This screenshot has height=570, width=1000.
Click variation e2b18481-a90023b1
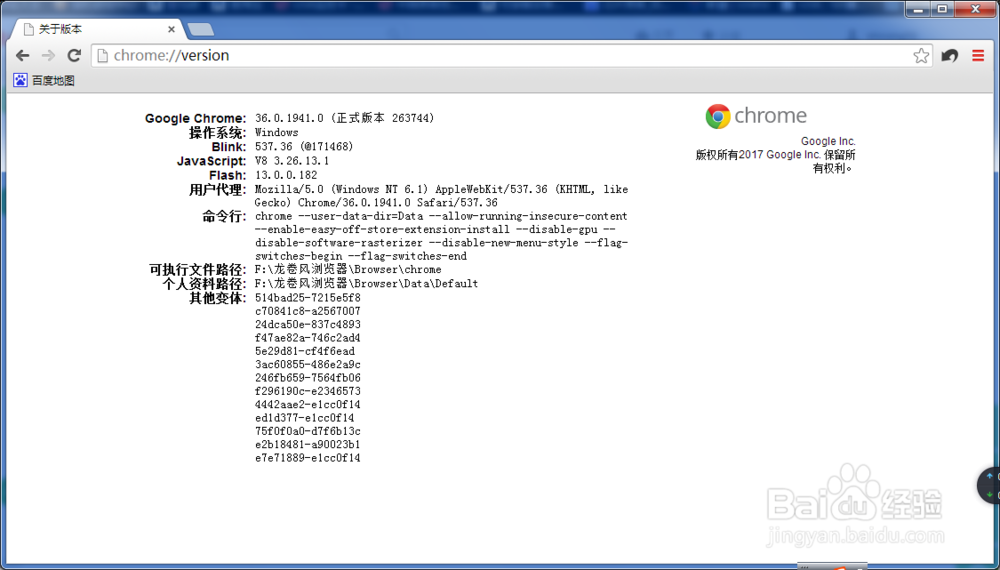(x=307, y=444)
